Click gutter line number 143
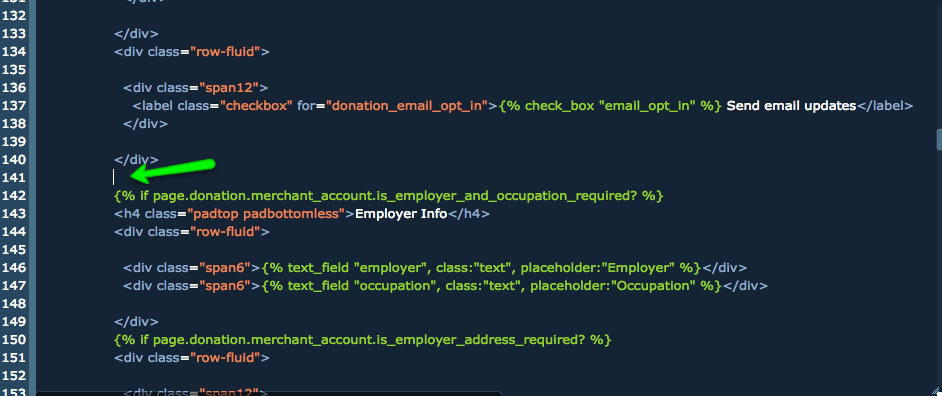 click(14, 214)
